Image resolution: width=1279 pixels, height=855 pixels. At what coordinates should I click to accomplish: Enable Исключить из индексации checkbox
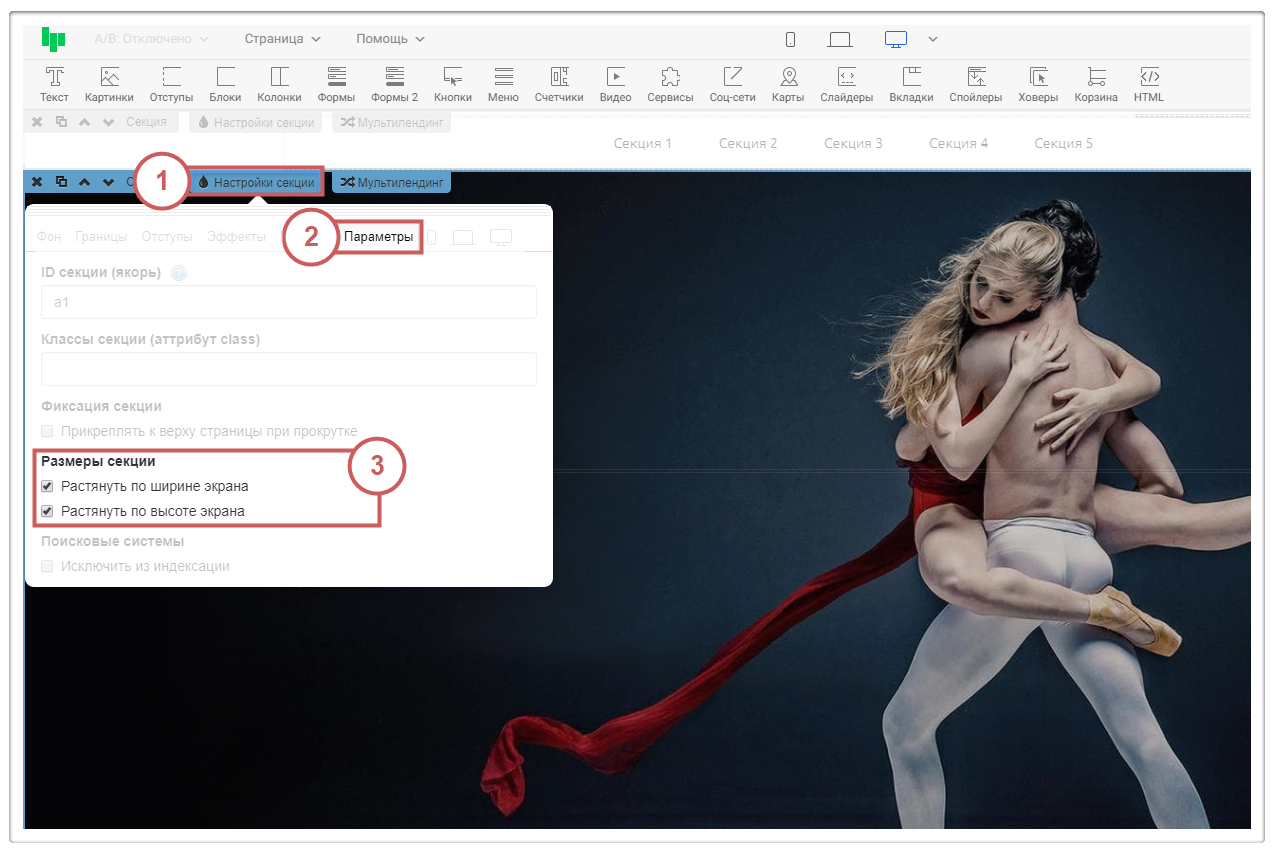point(47,567)
